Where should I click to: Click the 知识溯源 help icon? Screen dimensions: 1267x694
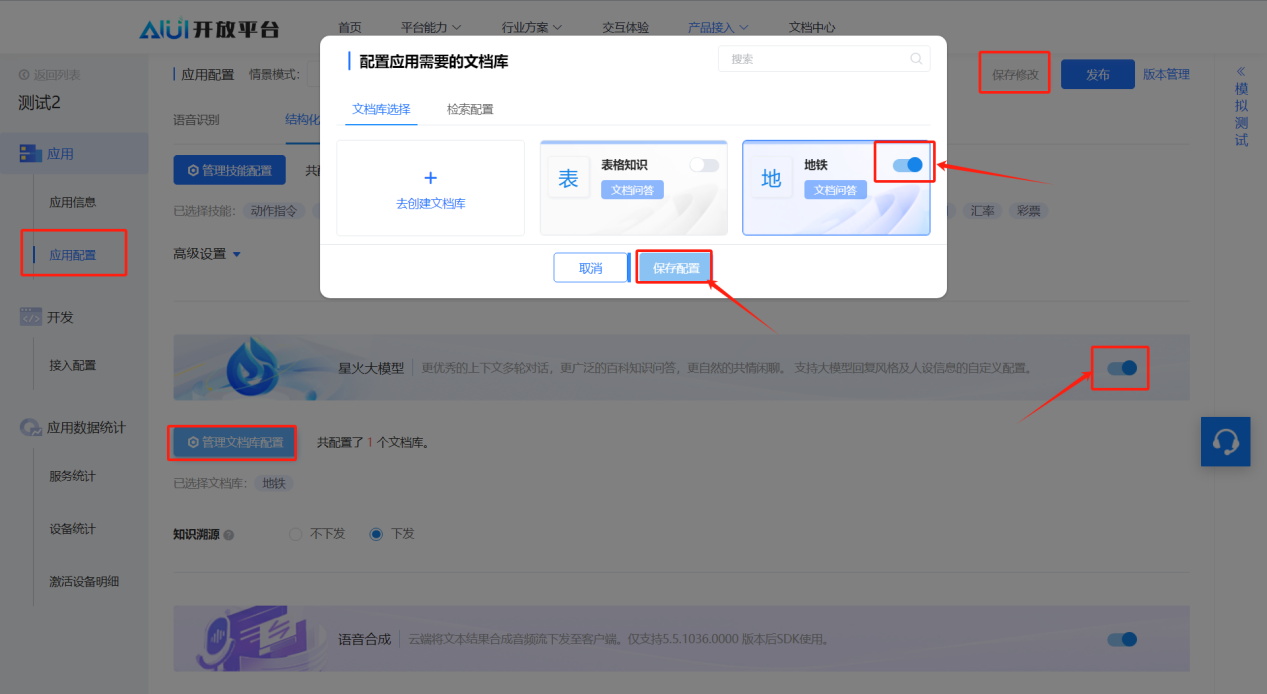pos(232,533)
